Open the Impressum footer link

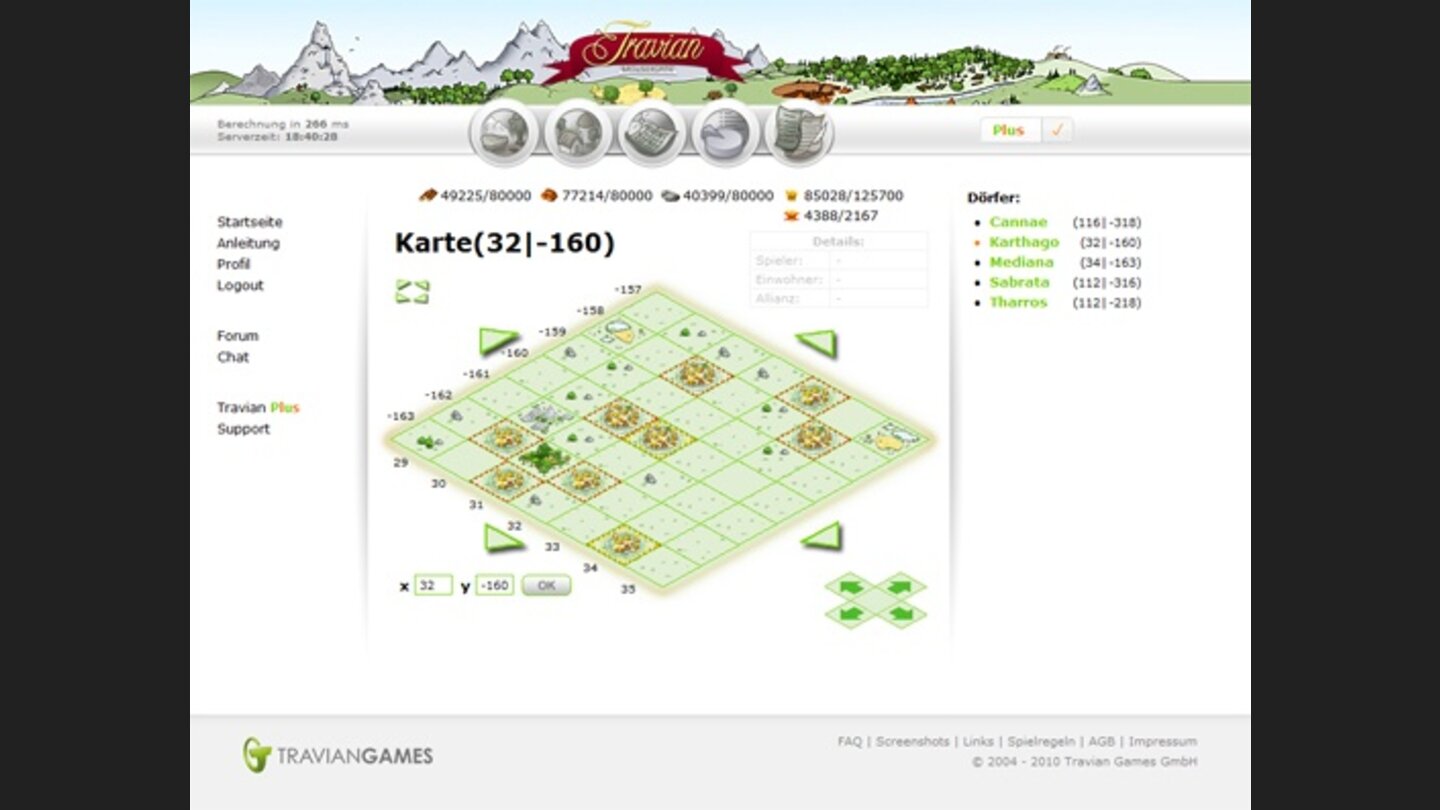[x=1163, y=742]
